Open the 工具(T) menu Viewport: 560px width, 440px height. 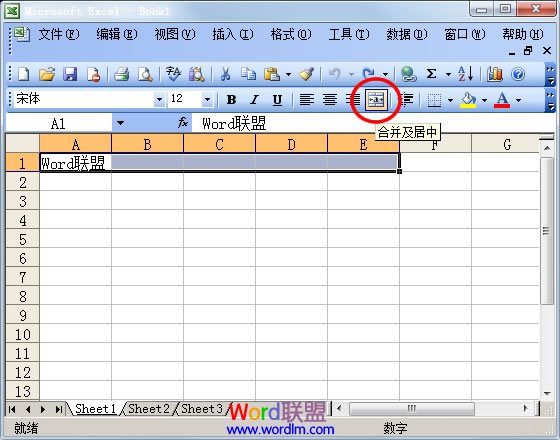(349, 34)
